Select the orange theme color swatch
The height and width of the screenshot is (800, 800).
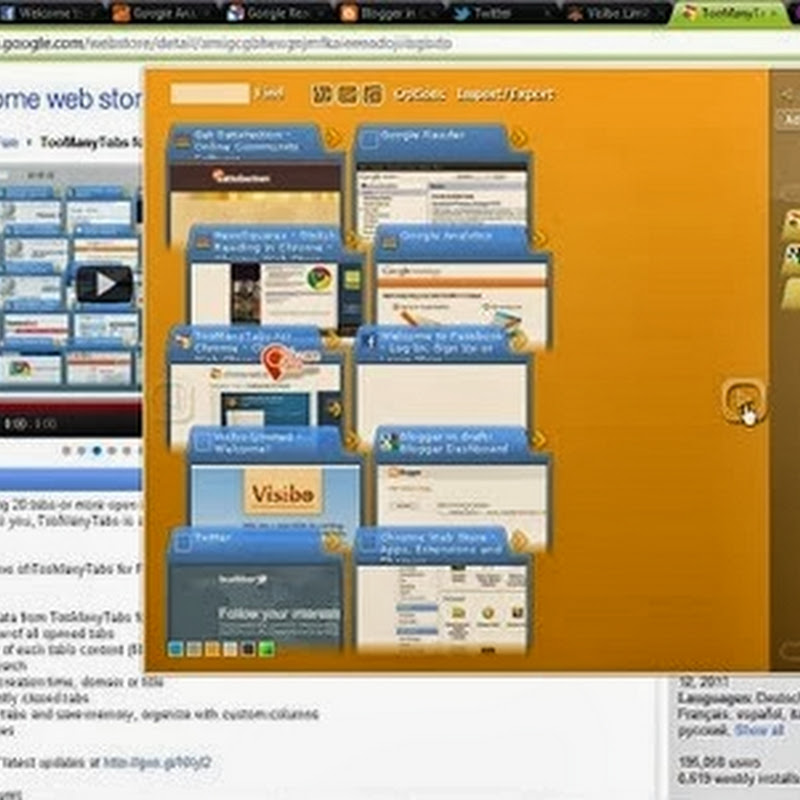tap(212, 648)
